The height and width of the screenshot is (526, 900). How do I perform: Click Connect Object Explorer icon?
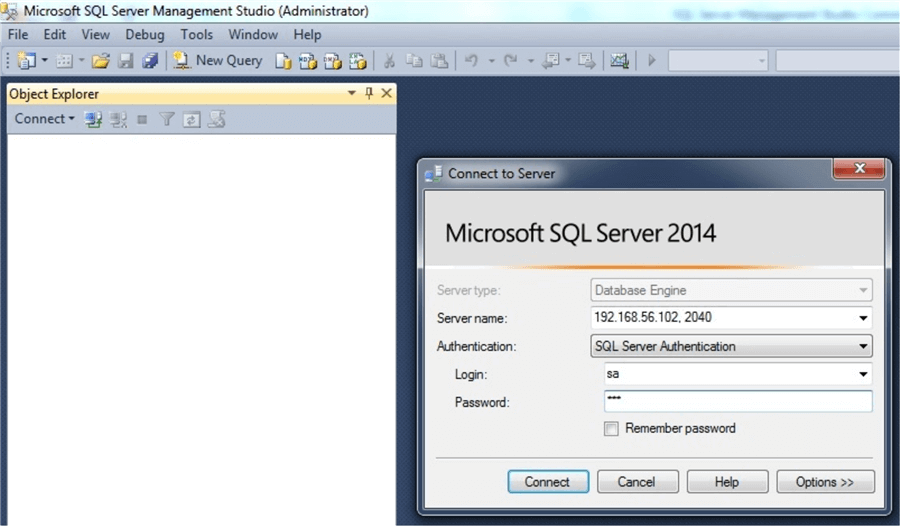[x=93, y=119]
